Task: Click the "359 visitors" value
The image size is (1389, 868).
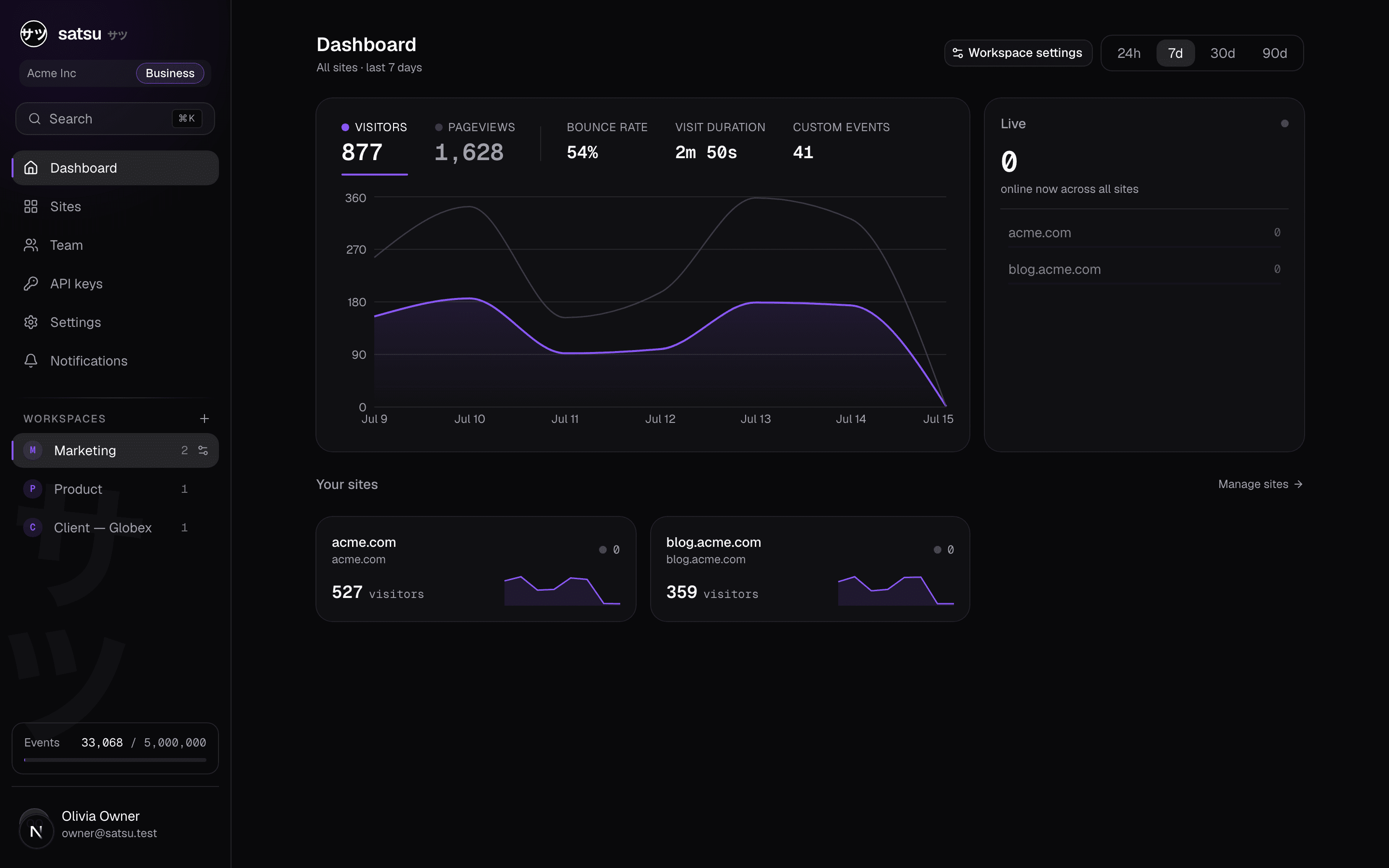Action: (712, 593)
